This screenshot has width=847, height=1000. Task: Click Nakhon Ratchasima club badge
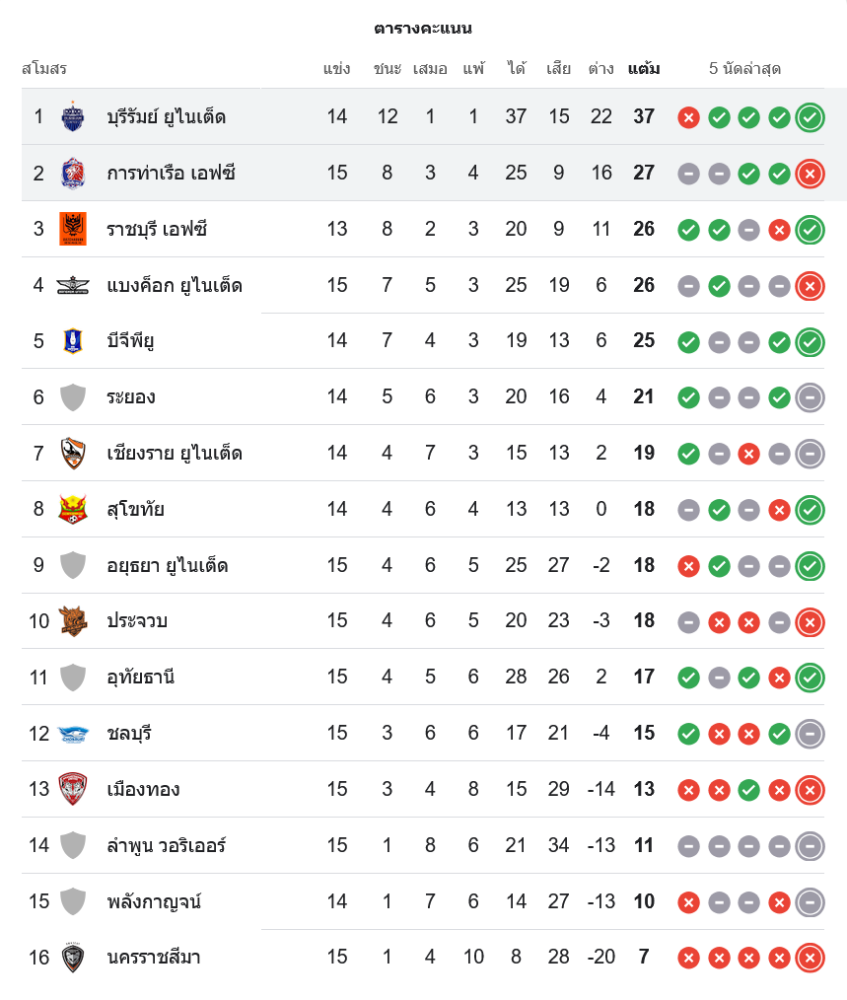coord(73,957)
